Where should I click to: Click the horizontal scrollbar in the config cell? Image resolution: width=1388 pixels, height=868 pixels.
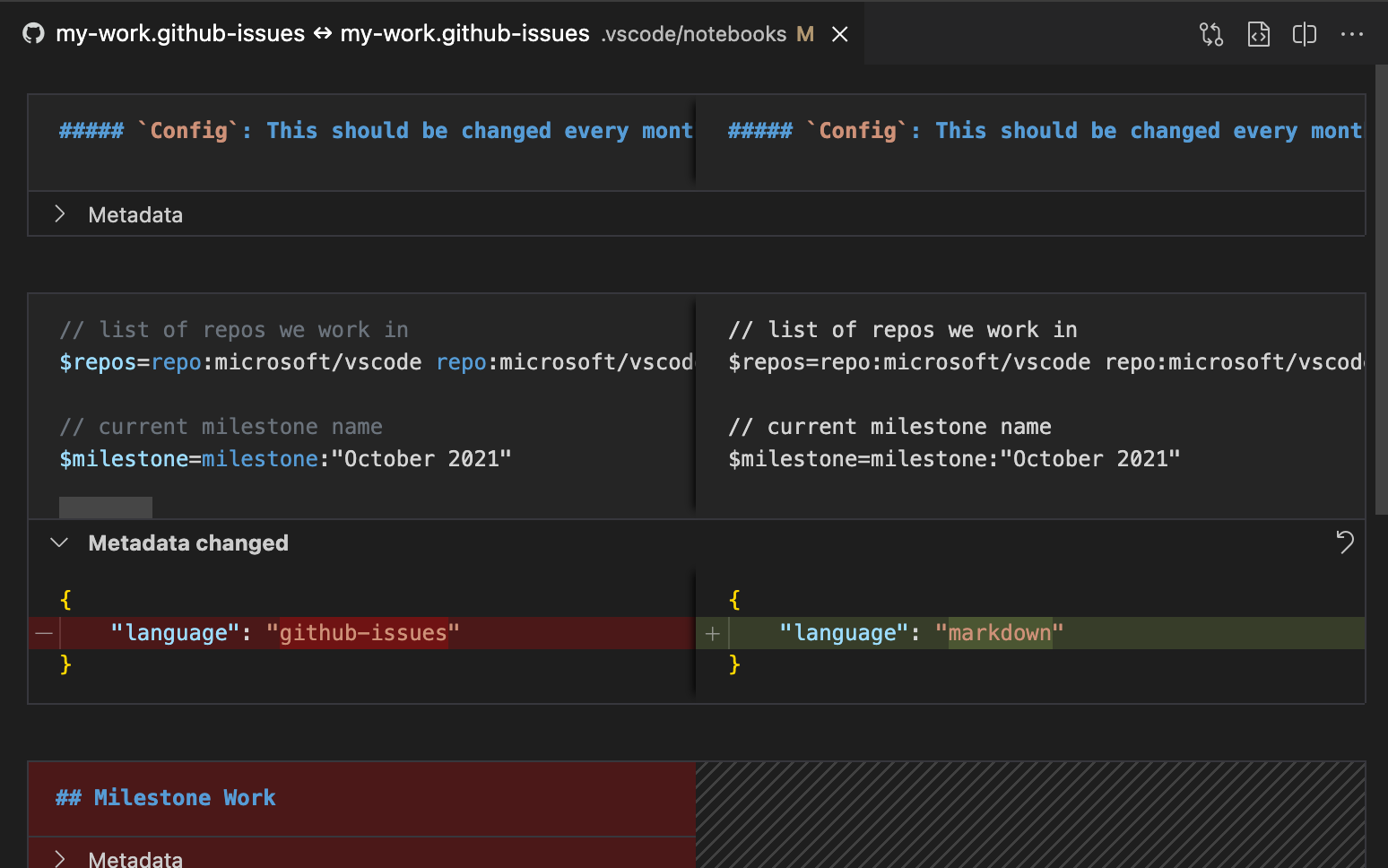105,507
